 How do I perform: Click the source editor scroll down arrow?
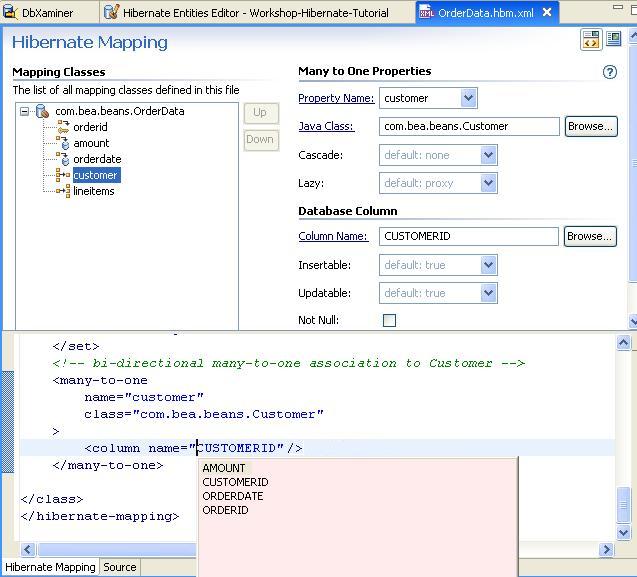[x=623, y=532]
